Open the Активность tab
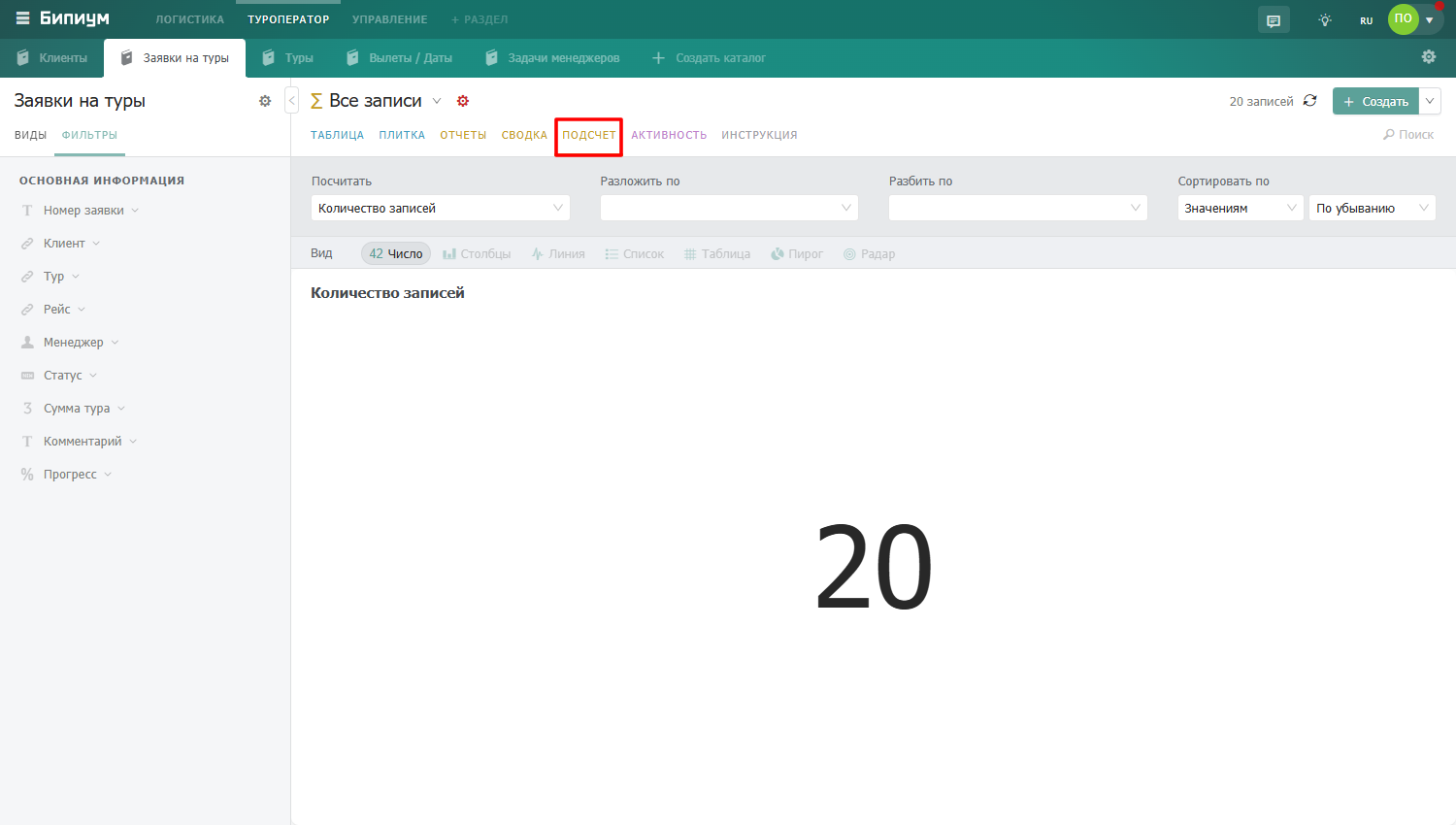Image resolution: width=1456 pixels, height=825 pixels. 669,135
